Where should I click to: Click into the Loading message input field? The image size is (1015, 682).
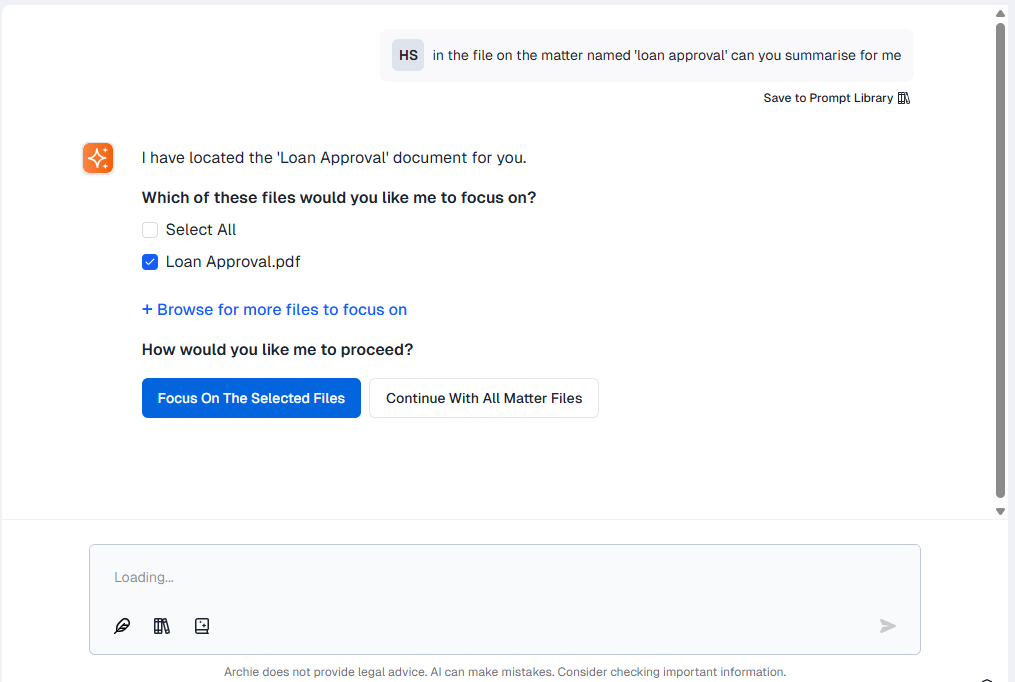pyautogui.click(x=500, y=578)
